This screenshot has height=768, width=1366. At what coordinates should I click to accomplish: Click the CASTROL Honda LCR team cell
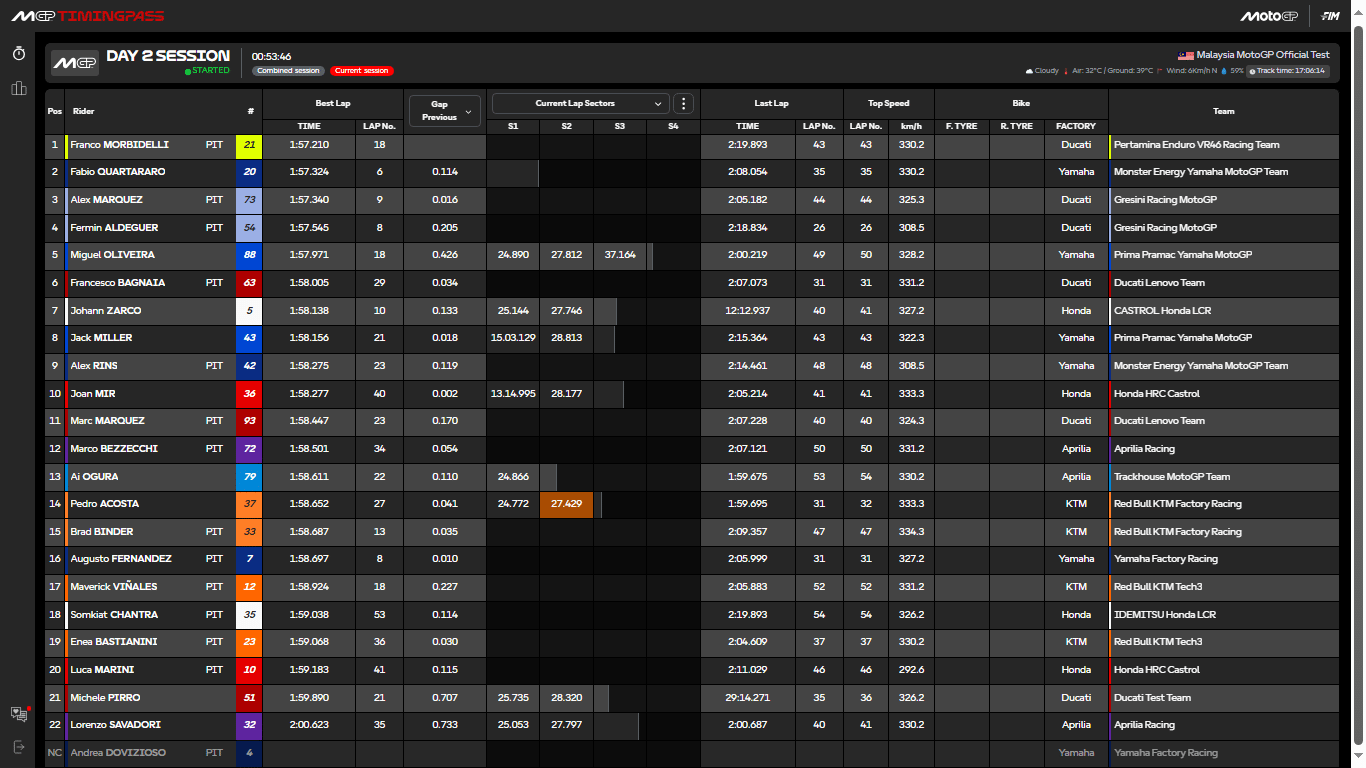click(x=1224, y=311)
